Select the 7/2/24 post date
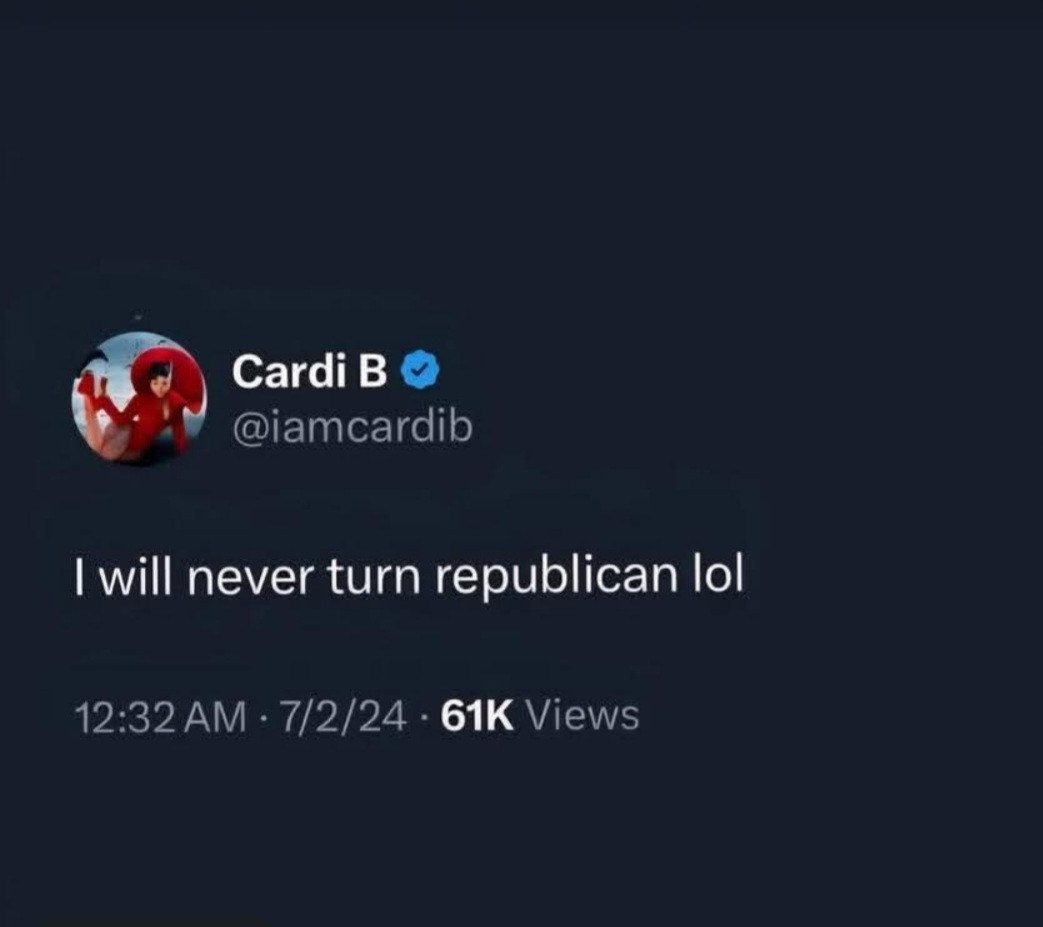The image size is (1043, 927). (344, 718)
